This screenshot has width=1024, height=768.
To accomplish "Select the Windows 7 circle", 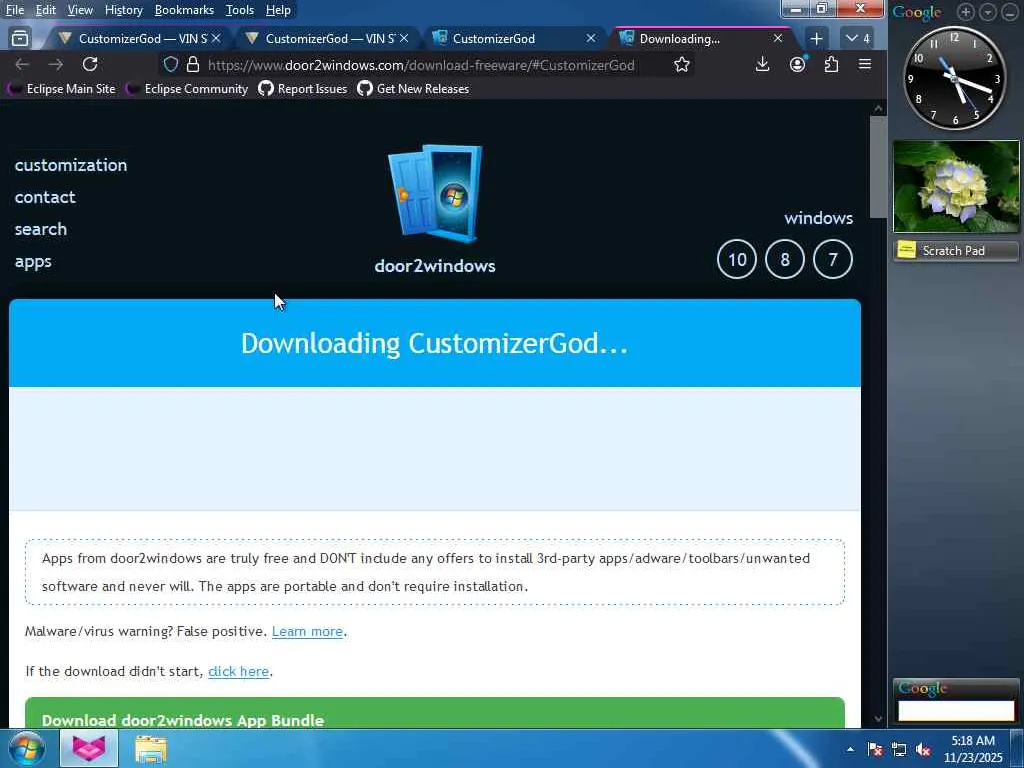I will [x=833, y=259].
